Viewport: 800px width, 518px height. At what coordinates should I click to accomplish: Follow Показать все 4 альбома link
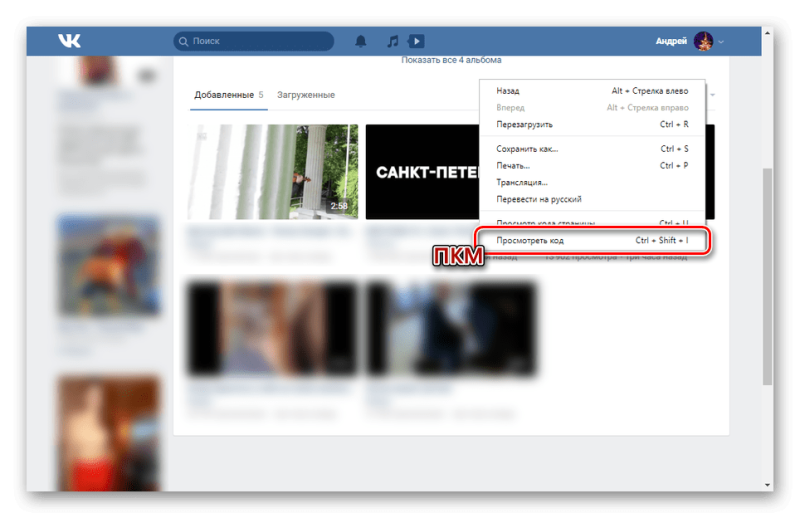pos(451,60)
